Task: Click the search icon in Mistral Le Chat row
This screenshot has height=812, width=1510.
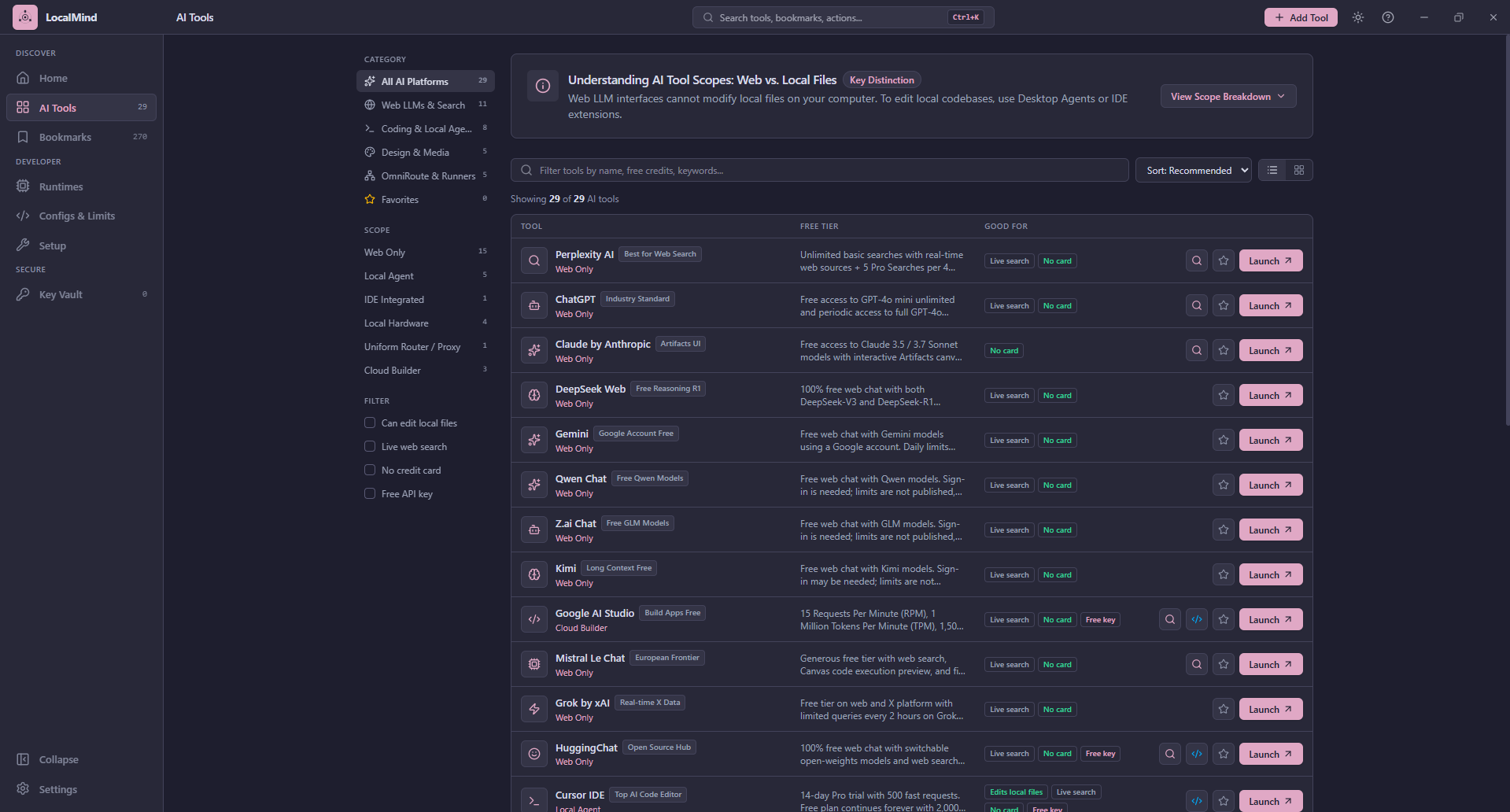Action: [1197, 664]
